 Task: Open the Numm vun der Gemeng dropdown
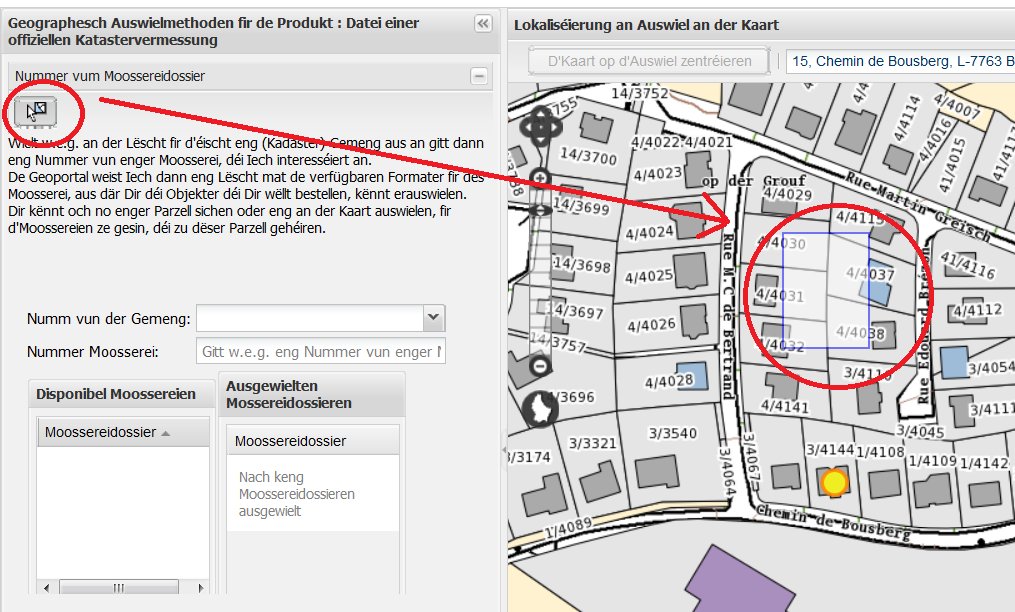click(434, 317)
